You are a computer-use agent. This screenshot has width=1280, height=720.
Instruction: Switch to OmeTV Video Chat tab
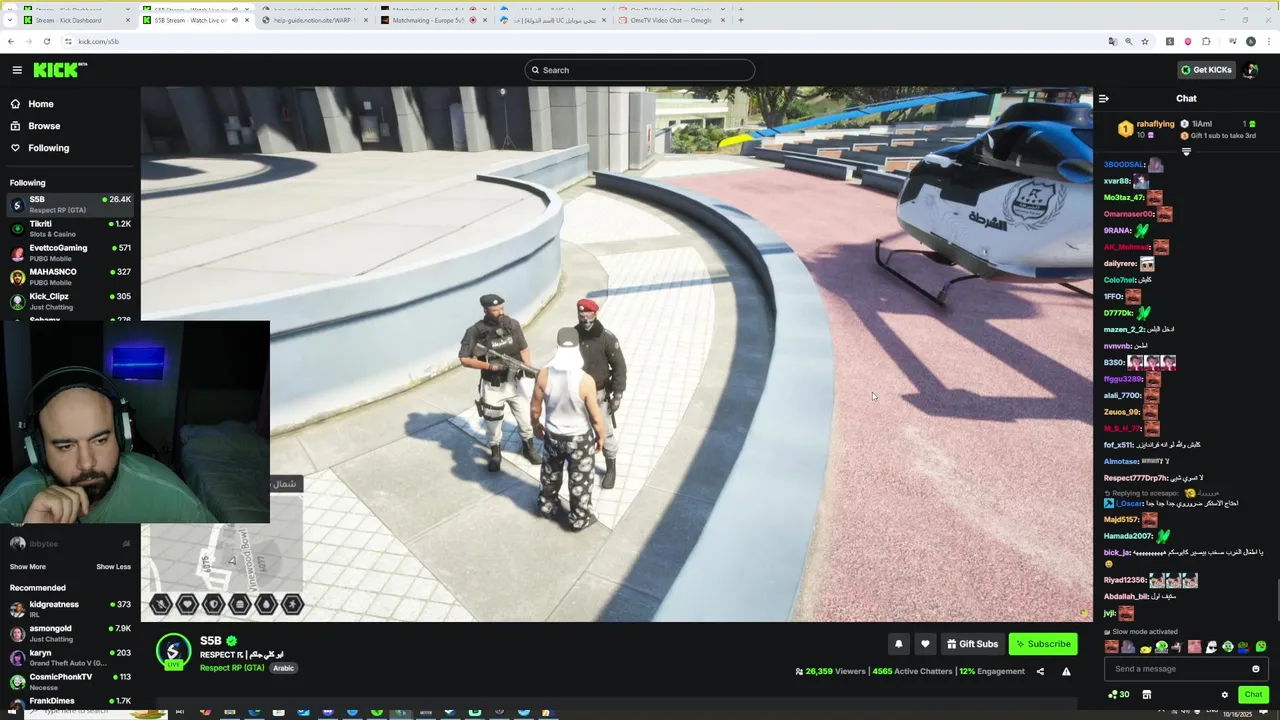point(671,20)
